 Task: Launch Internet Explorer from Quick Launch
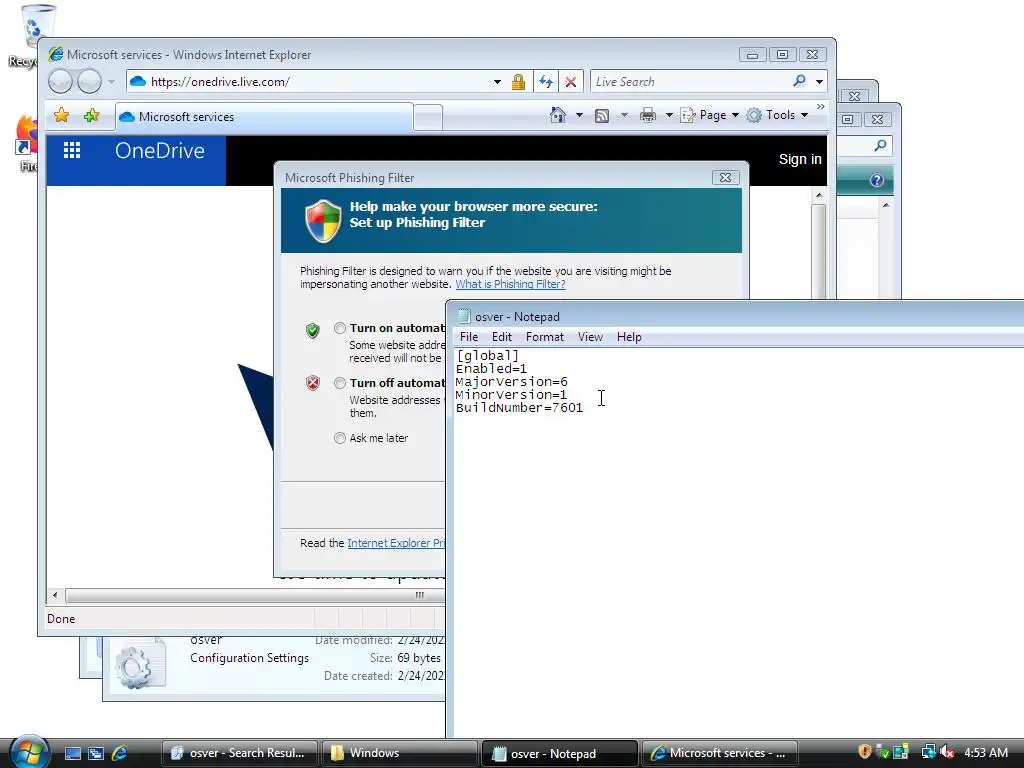(x=120, y=753)
